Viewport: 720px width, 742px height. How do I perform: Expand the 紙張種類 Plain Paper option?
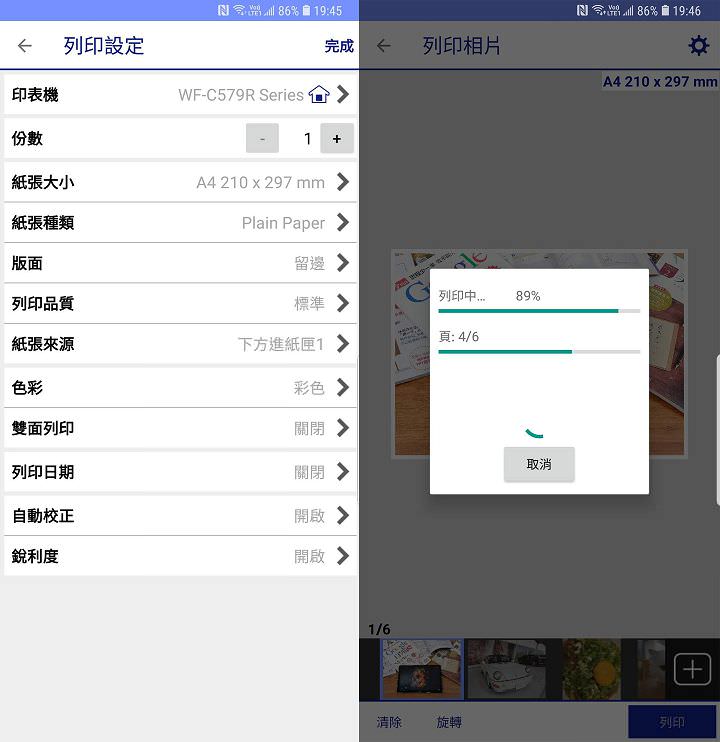tap(343, 222)
